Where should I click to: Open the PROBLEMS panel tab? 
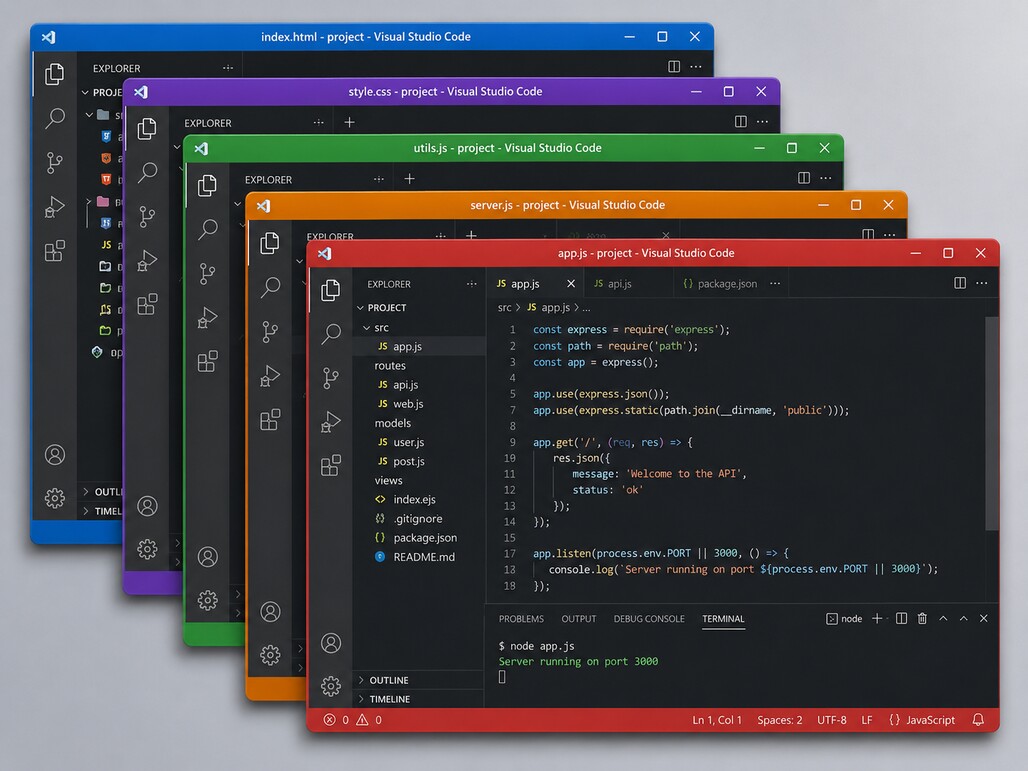point(521,618)
